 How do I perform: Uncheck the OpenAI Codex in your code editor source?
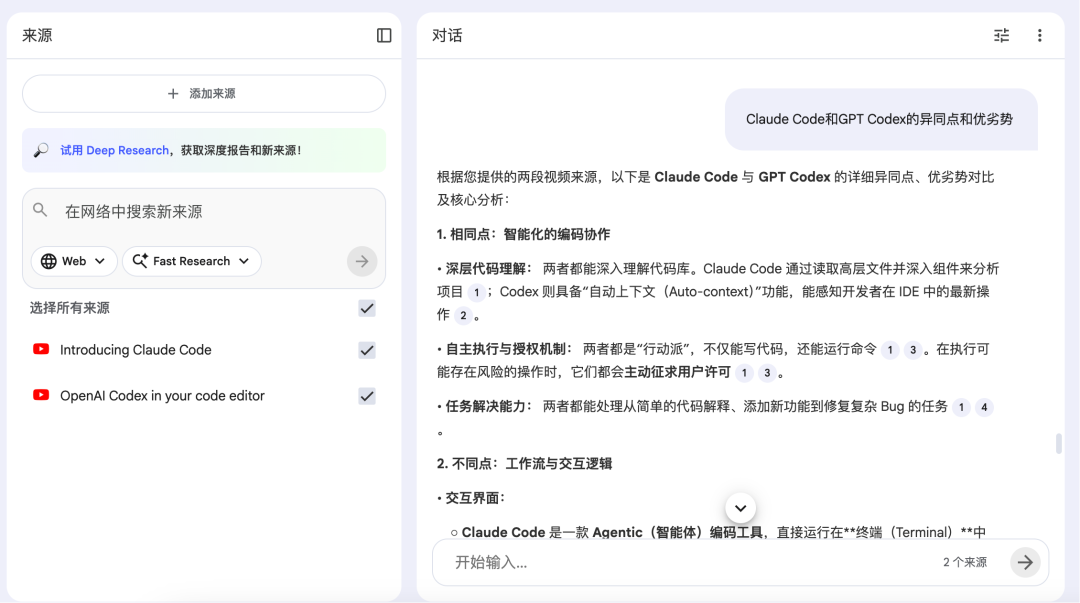click(x=367, y=397)
